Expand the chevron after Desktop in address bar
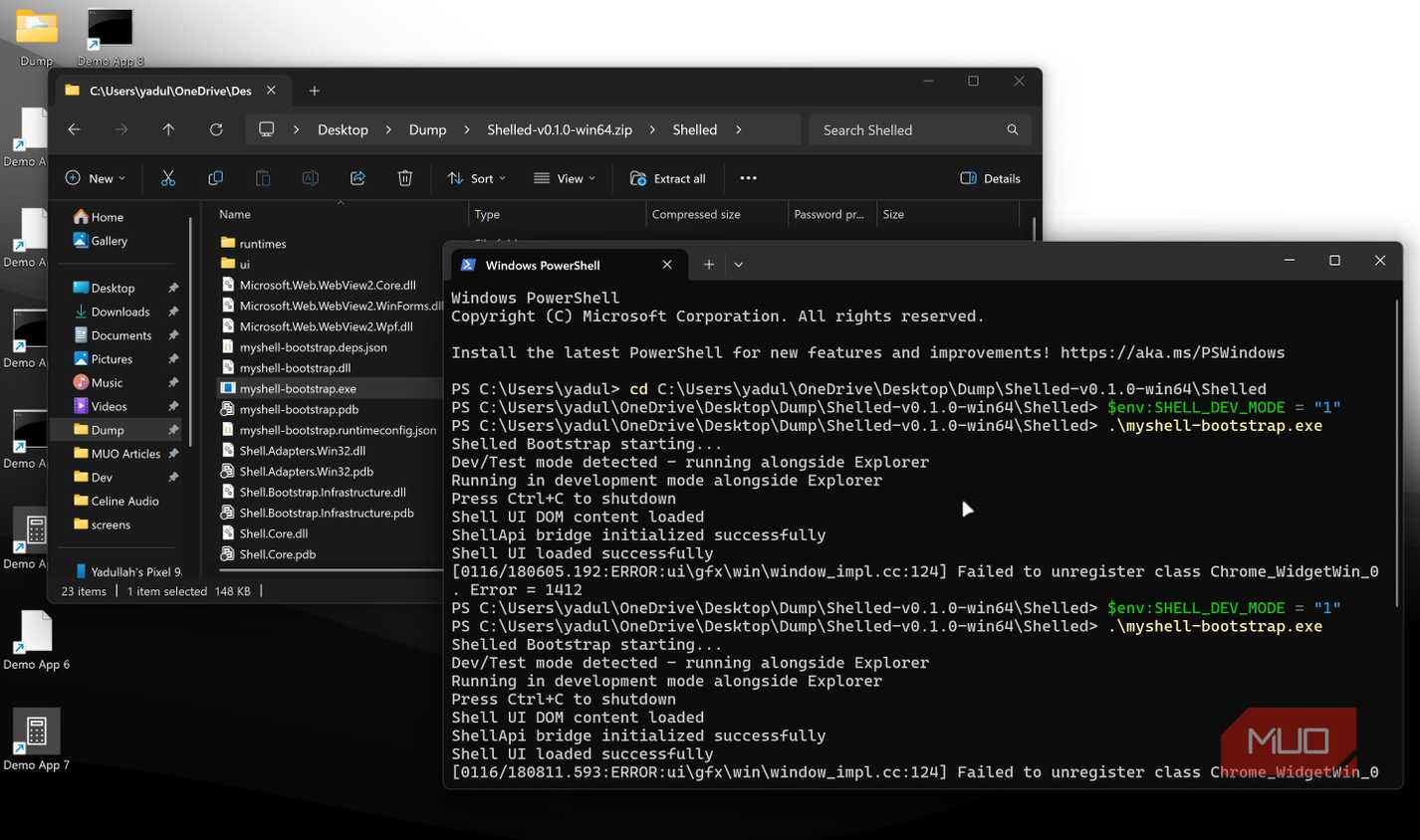This screenshot has height=840, width=1420. pyautogui.click(x=387, y=129)
